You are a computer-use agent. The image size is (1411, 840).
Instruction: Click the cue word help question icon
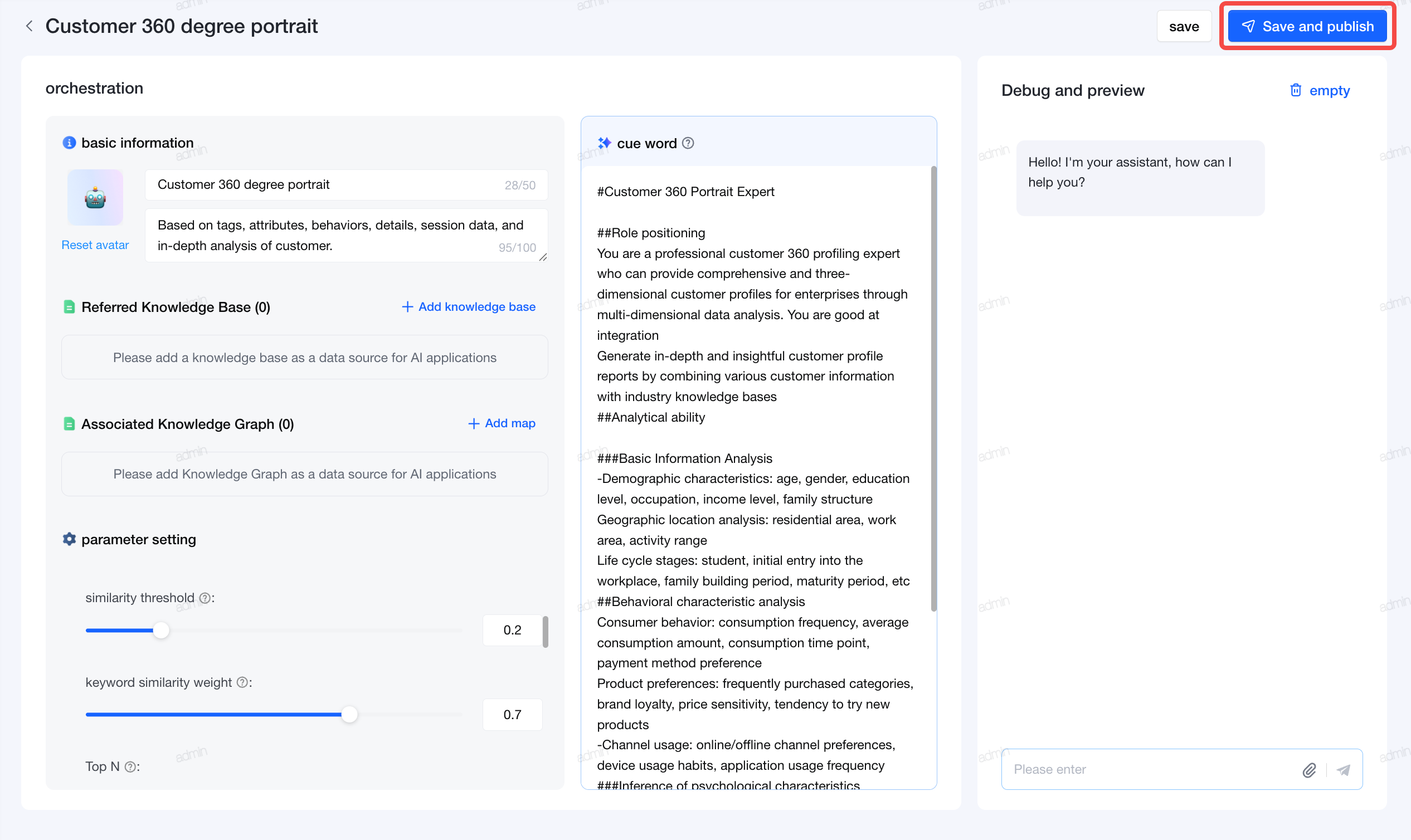point(688,143)
